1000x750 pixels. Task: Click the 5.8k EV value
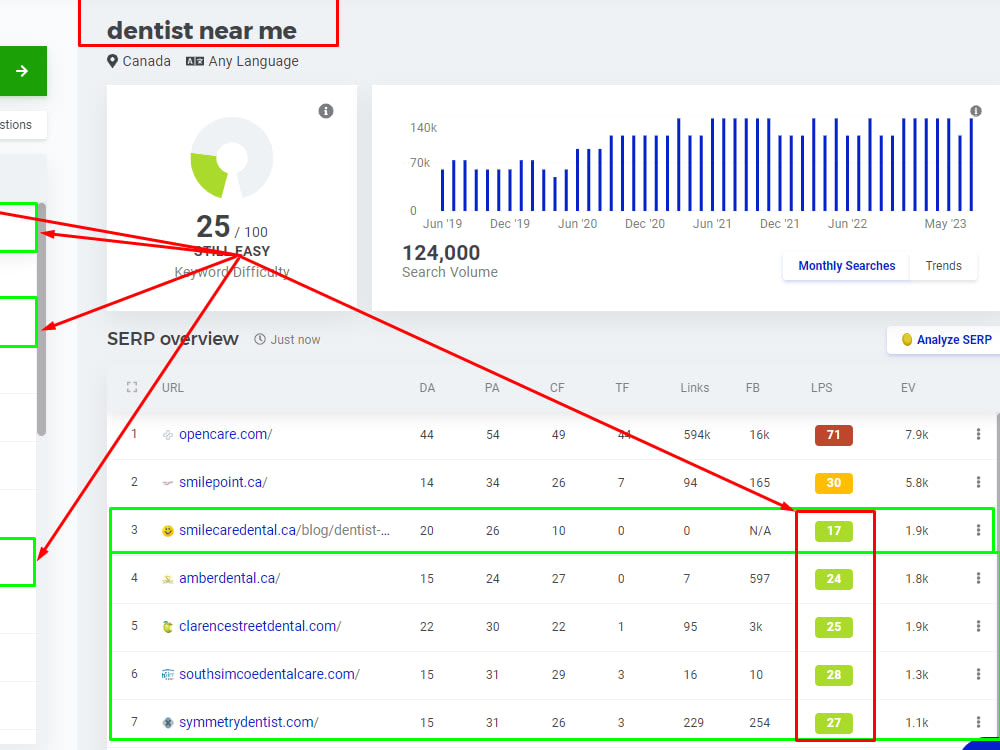click(x=916, y=483)
